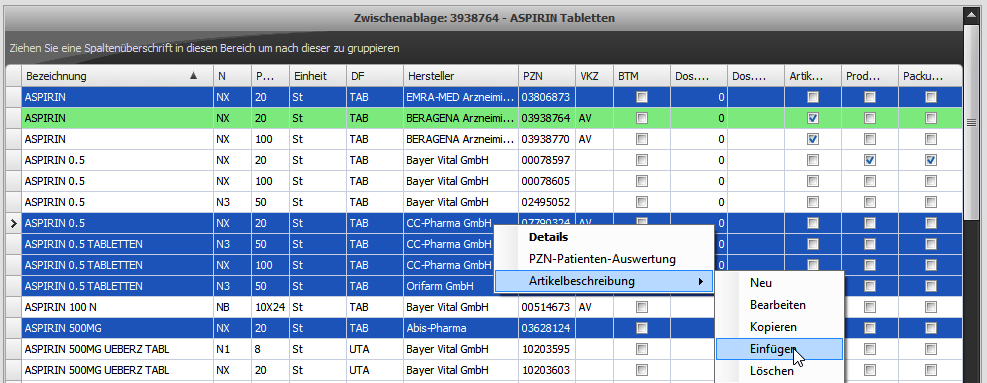987x383 pixels.
Task: Click the BTM column header
Action: click(x=642, y=76)
